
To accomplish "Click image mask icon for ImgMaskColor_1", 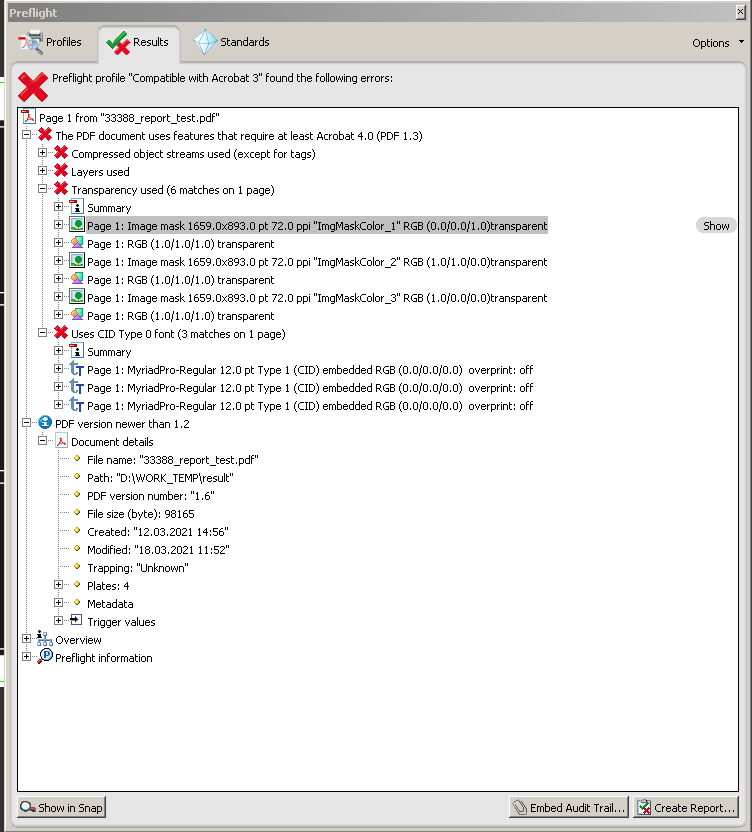I will click(x=77, y=225).
